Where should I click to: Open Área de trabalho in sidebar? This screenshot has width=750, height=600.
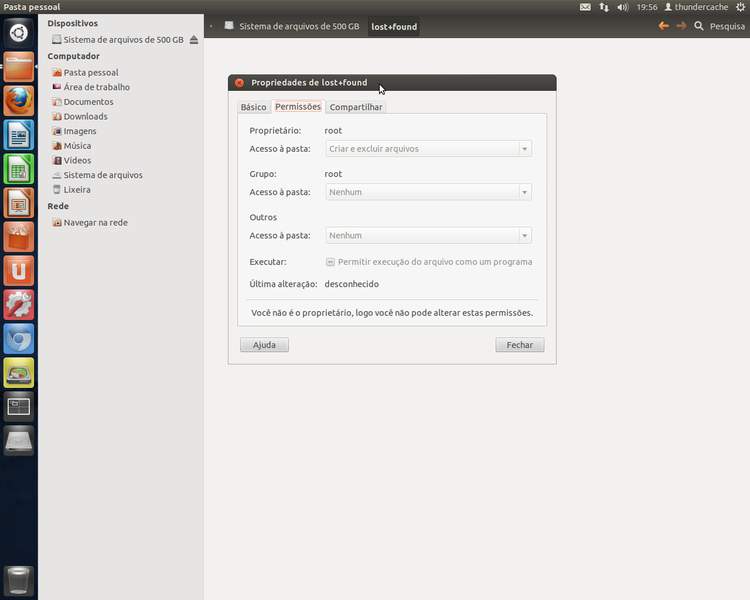coord(91,87)
